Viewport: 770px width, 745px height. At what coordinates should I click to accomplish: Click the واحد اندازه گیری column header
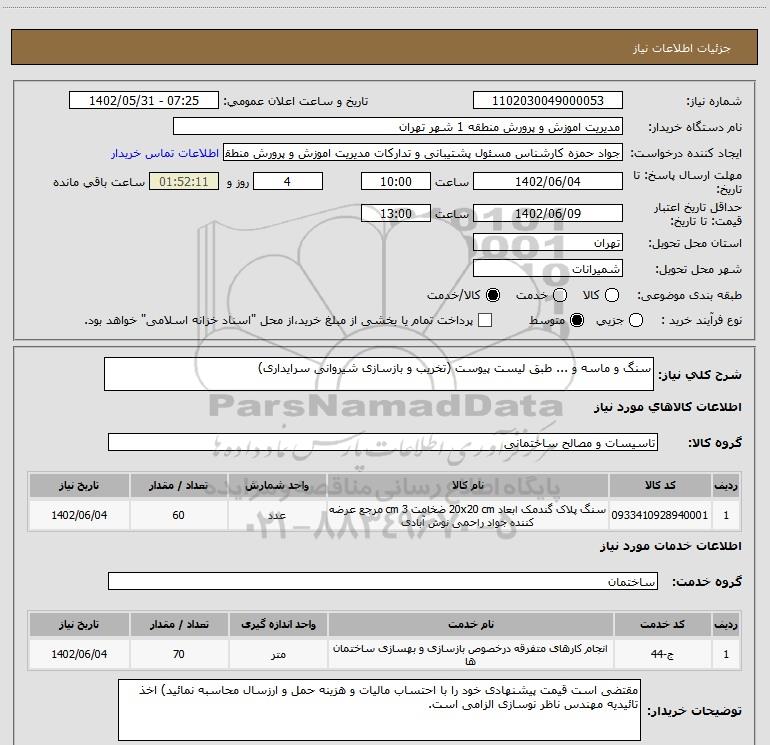point(278,624)
